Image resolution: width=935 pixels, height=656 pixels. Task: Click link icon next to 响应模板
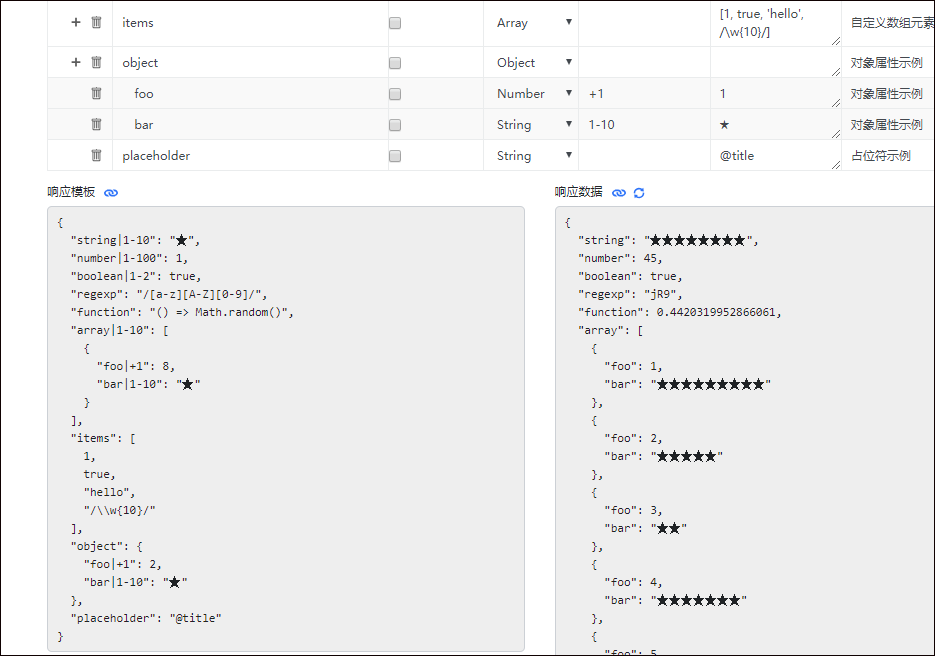click(x=111, y=192)
